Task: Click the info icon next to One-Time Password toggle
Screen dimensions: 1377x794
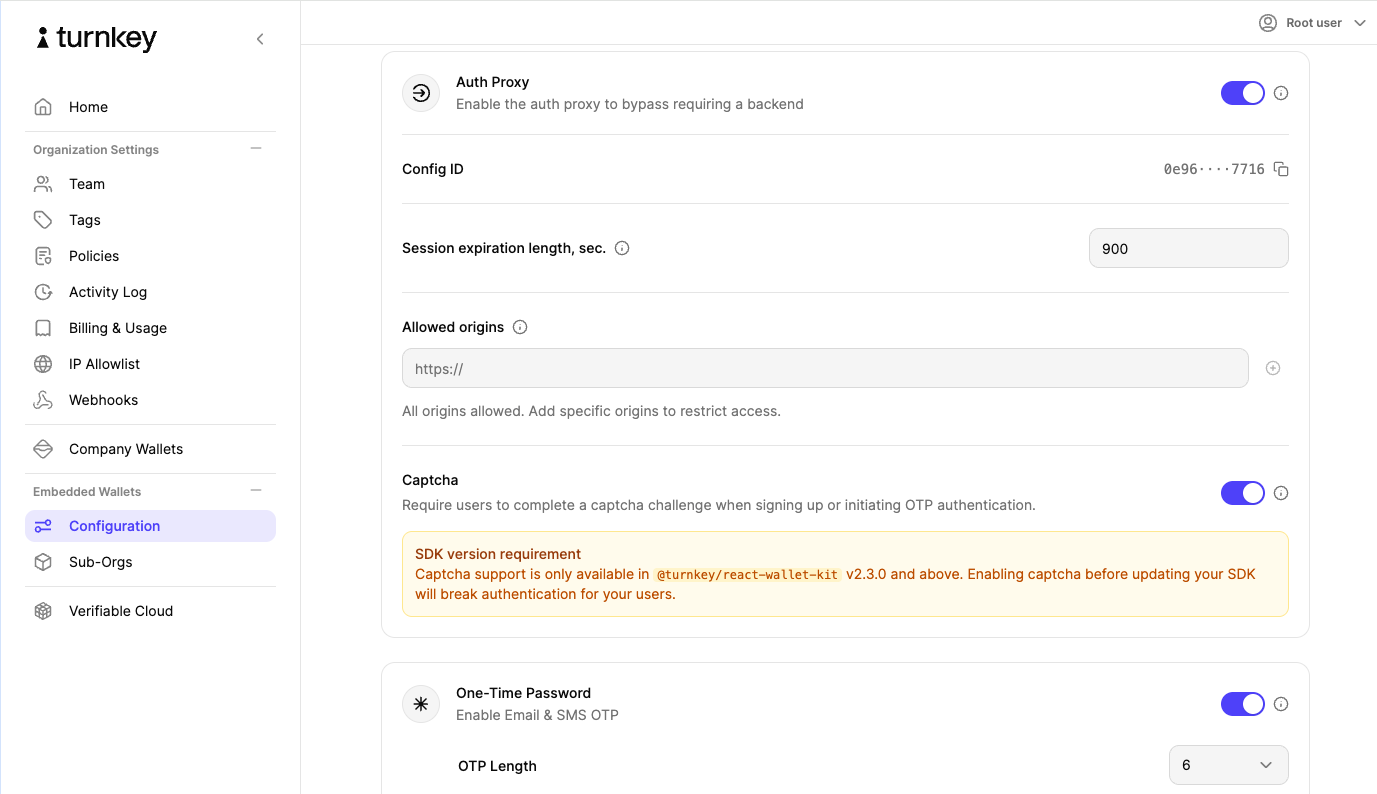Action: 1281,704
